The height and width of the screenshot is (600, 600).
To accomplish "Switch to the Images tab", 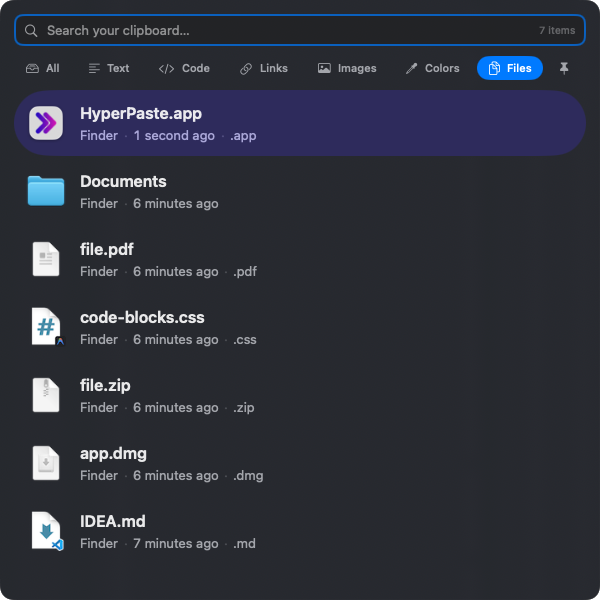I will pos(347,68).
